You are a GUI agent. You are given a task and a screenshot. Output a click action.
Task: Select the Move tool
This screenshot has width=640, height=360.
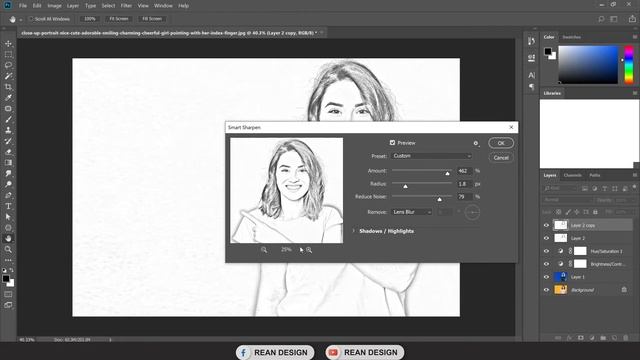tap(8, 43)
